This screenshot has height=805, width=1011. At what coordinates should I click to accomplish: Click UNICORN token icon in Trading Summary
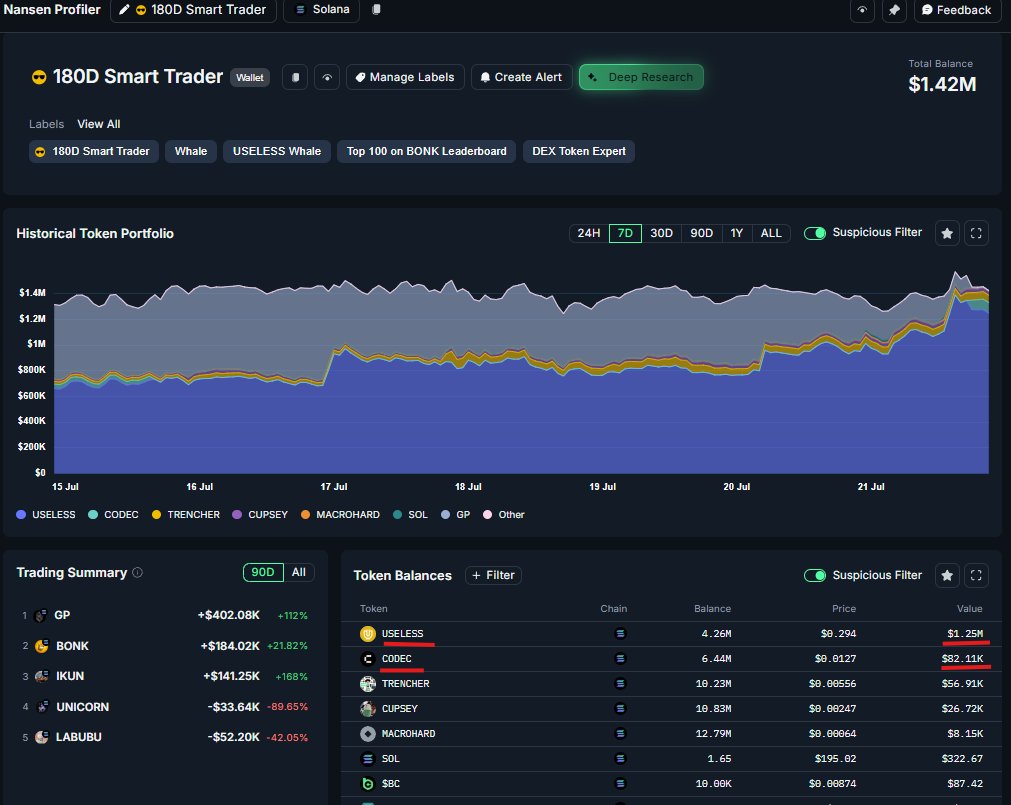pos(42,707)
